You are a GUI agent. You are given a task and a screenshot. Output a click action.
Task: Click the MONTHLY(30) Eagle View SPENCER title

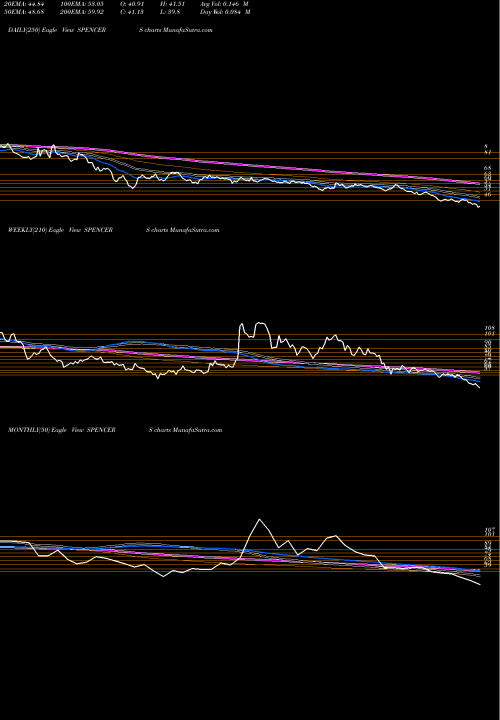62,430
